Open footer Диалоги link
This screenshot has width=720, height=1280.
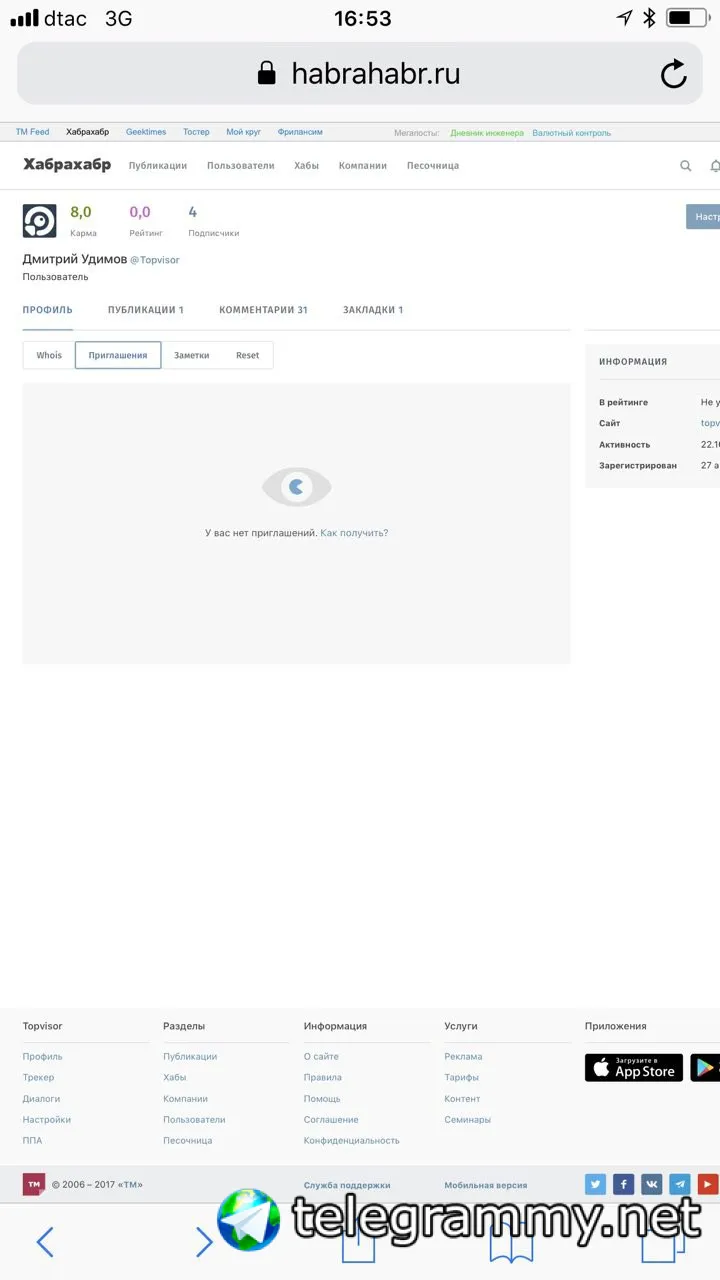click(x=41, y=1099)
